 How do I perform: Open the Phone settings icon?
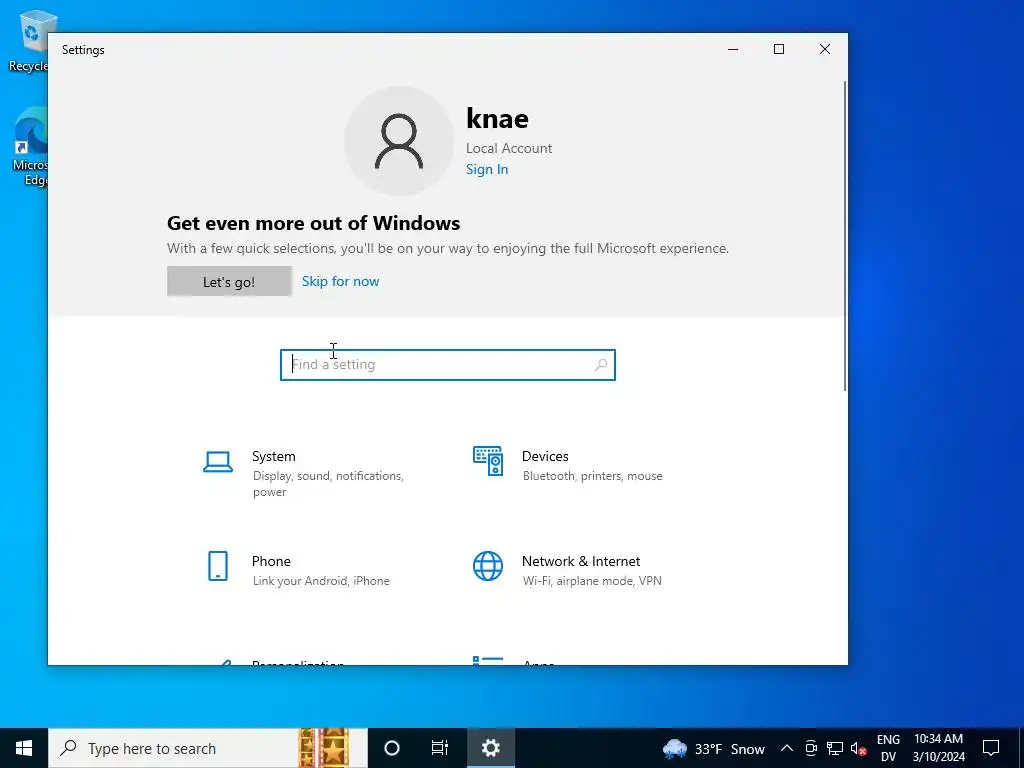[x=217, y=566]
